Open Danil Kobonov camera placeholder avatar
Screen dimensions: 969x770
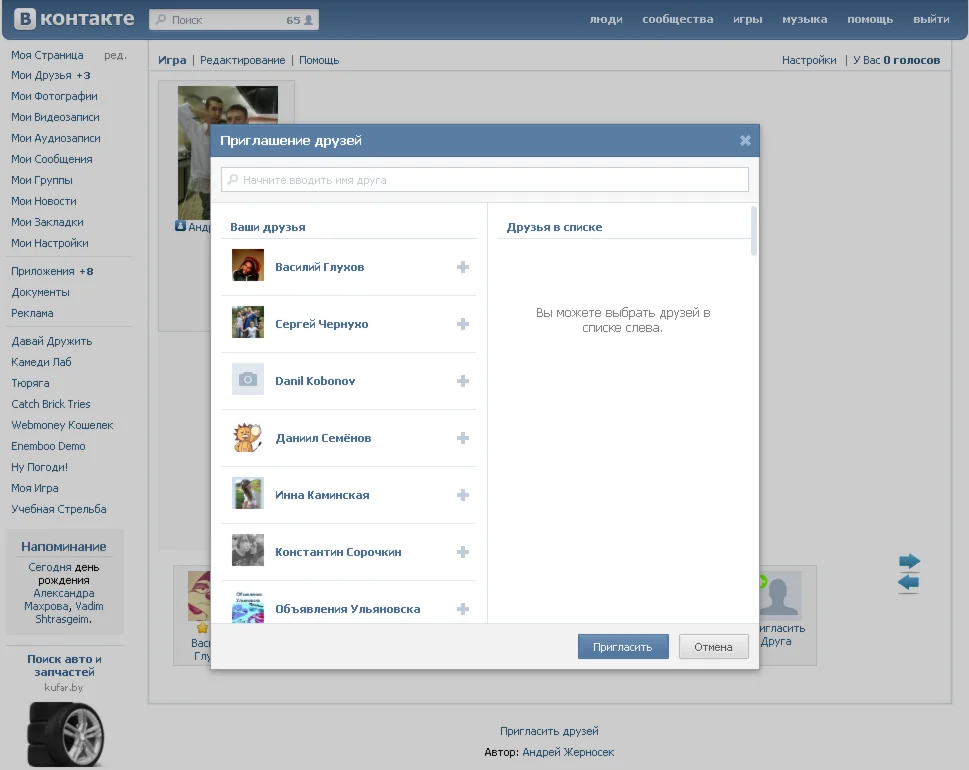[248, 379]
